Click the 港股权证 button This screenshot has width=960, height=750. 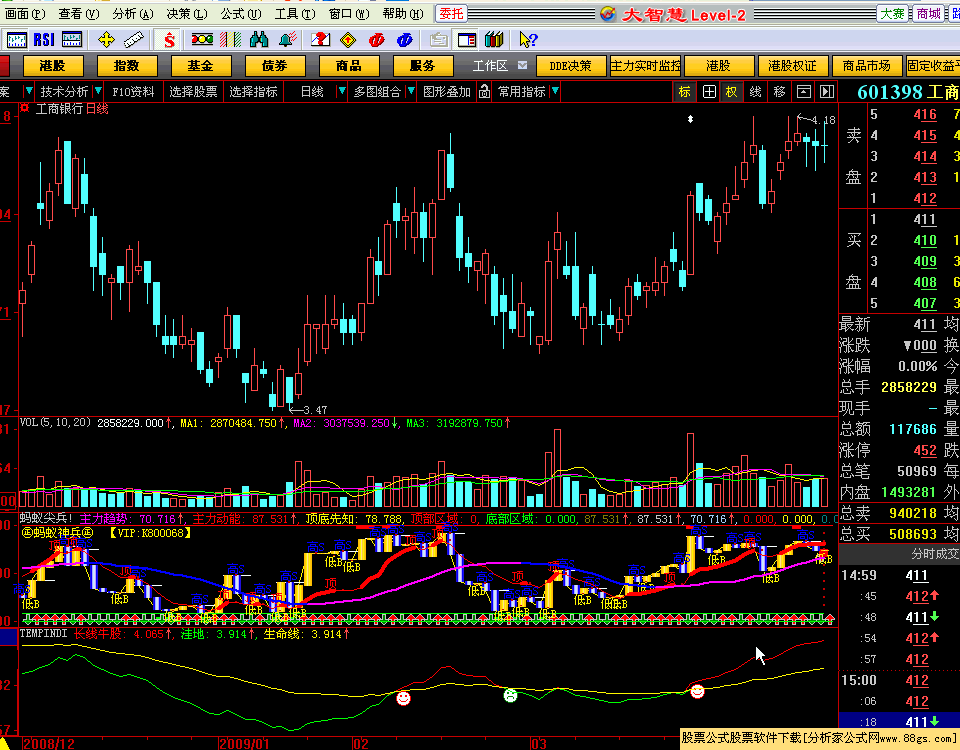pyautogui.click(x=793, y=66)
